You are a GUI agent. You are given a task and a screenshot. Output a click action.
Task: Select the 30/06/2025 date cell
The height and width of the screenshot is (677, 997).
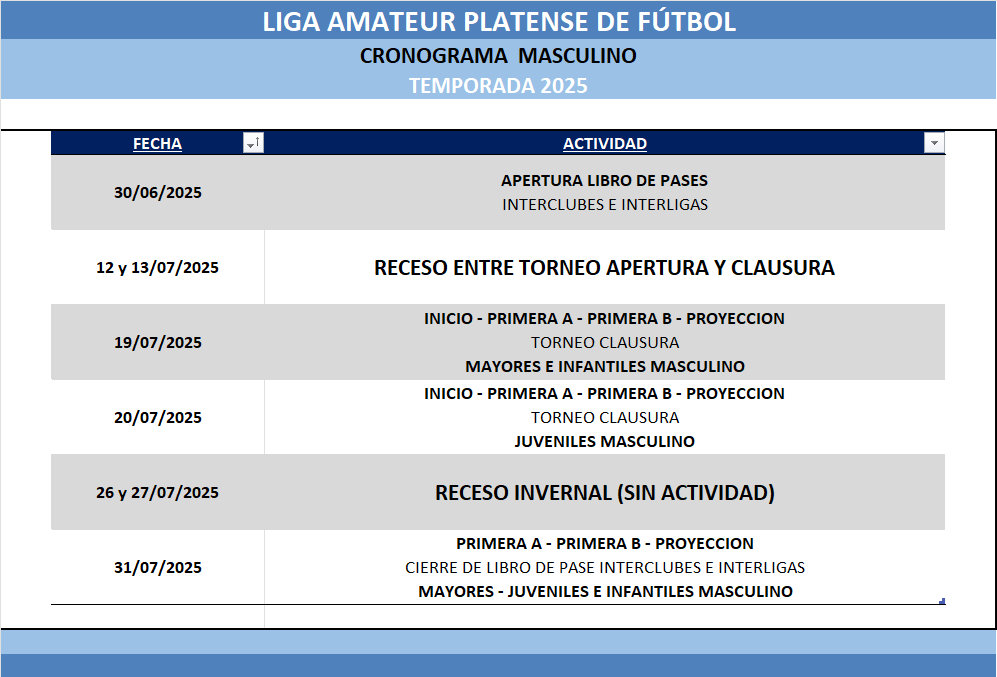pos(157,193)
